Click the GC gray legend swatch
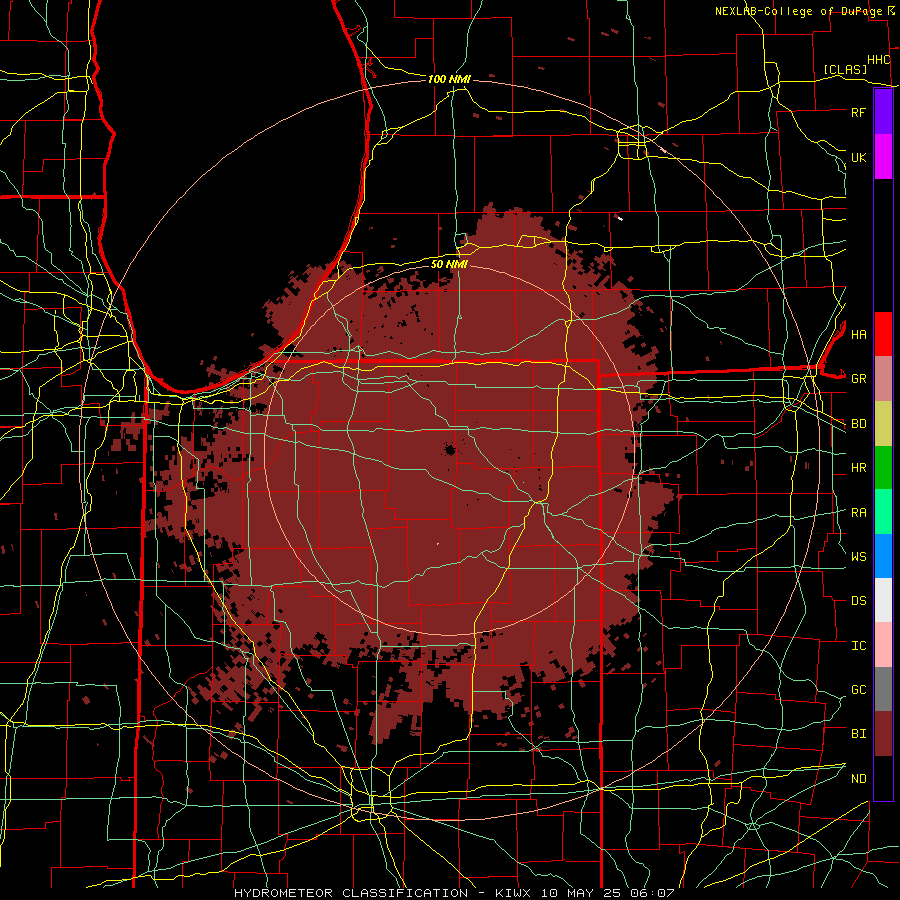The width and height of the screenshot is (900, 900). coord(883,689)
